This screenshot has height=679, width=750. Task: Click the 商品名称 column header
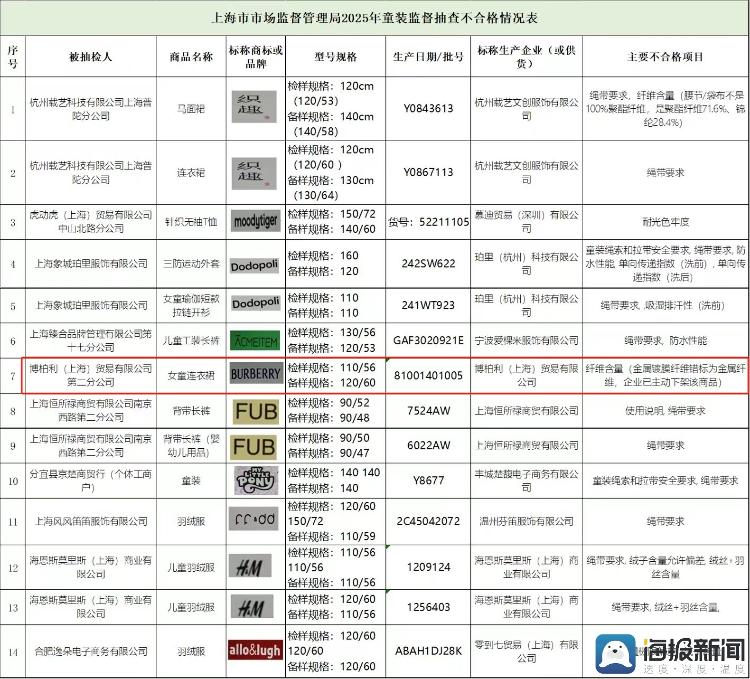(191, 57)
